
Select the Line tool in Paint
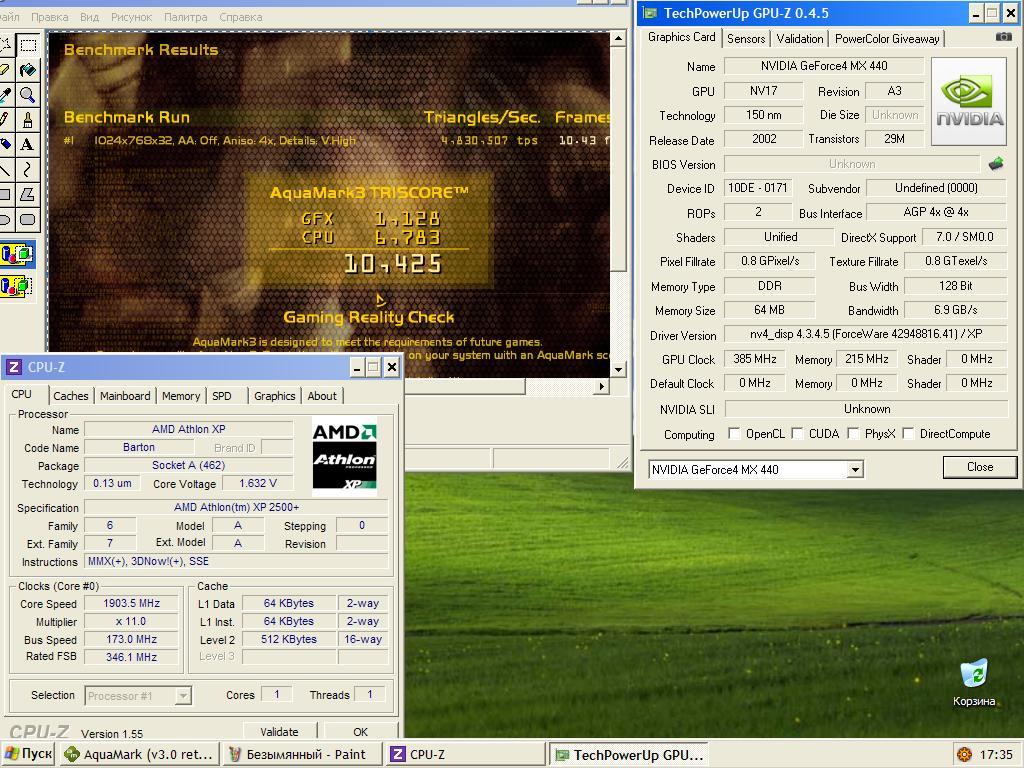click(x=5, y=170)
